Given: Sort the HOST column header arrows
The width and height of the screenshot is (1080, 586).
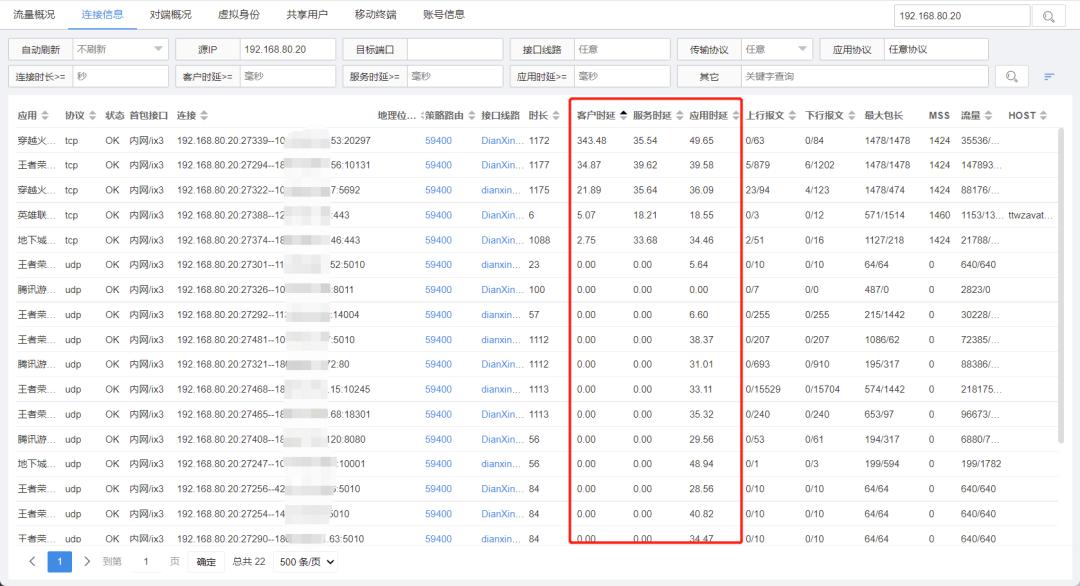Looking at the screenshot, I should point(1043,114).
